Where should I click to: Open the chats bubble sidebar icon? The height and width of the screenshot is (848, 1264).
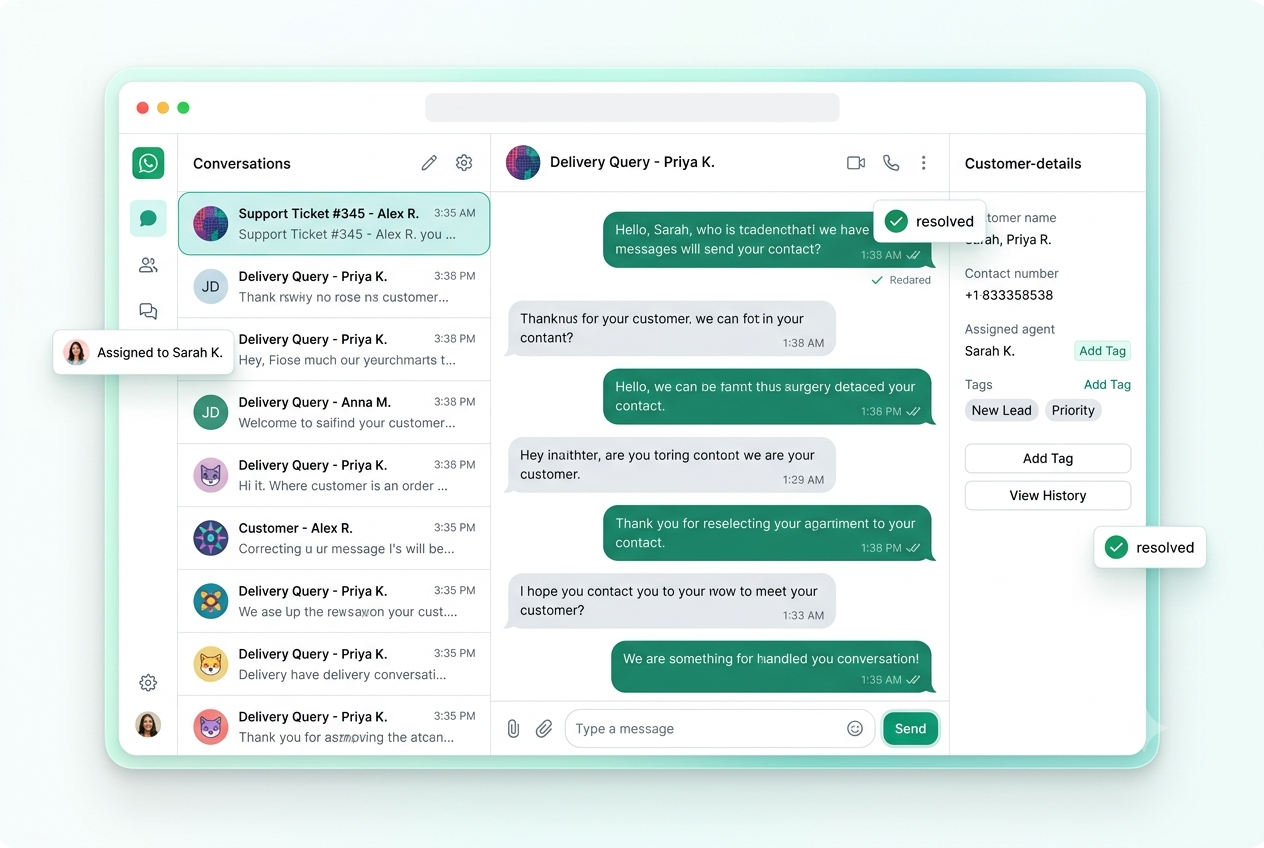pyautogui.click(x=148, y=218)
